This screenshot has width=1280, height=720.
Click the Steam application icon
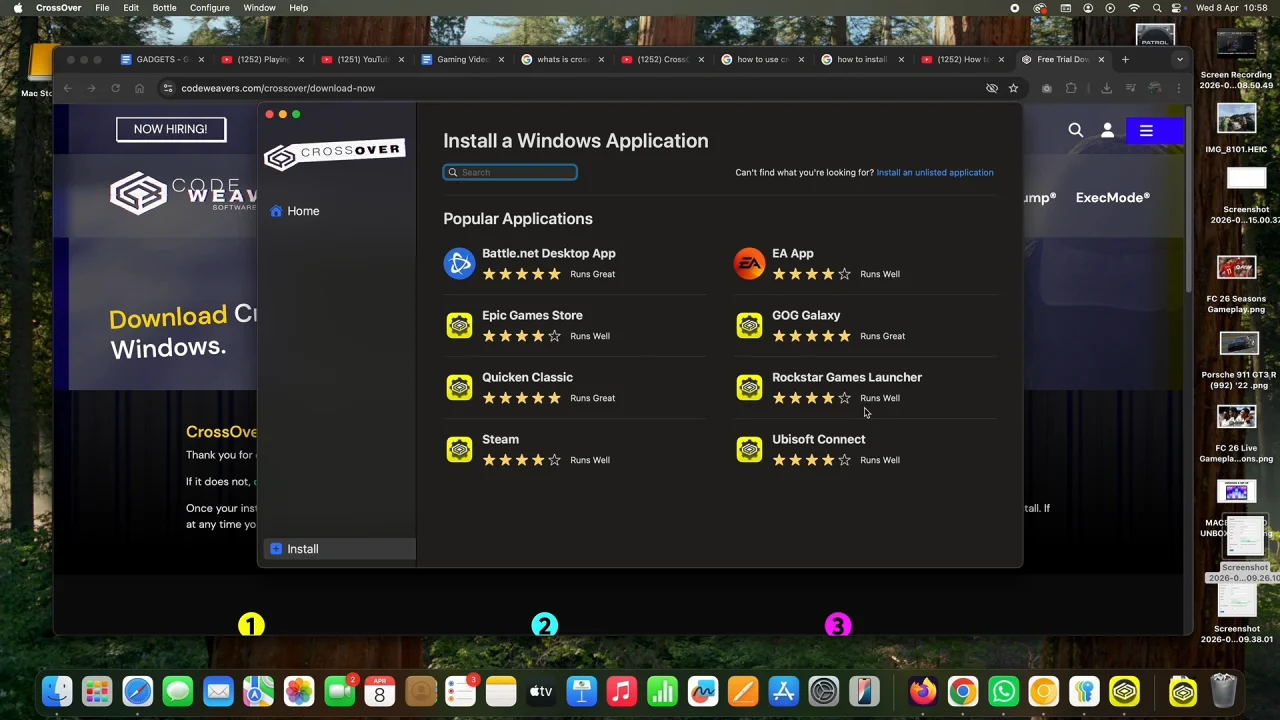coord(459,449)
